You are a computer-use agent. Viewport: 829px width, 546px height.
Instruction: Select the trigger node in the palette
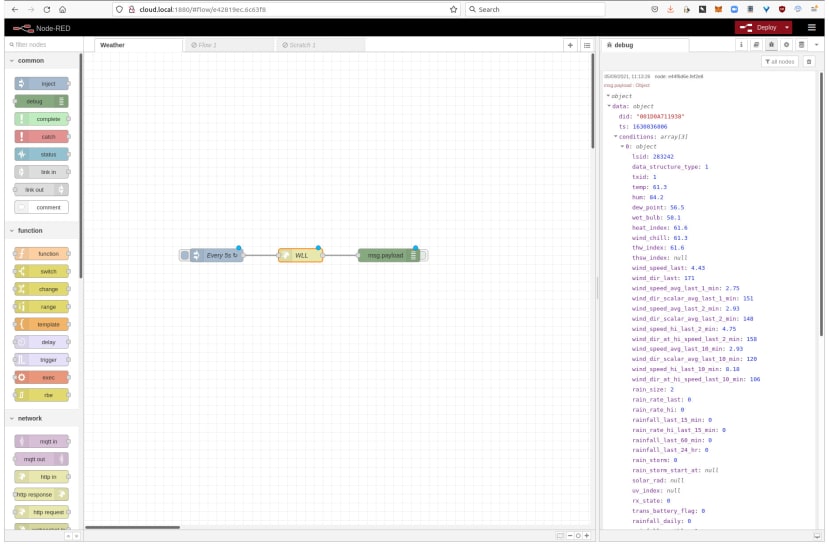tap(42, 359)
